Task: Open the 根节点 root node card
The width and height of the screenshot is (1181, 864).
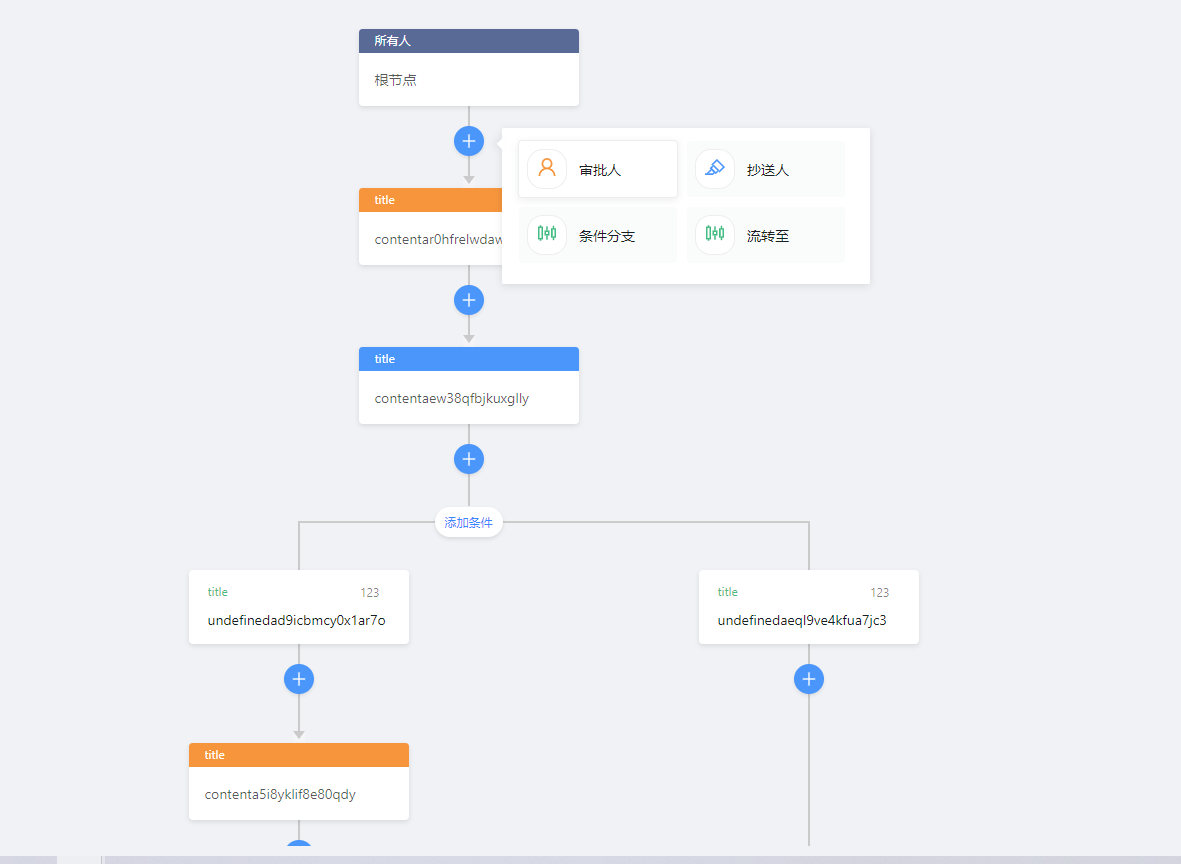Action: point(468,80)
